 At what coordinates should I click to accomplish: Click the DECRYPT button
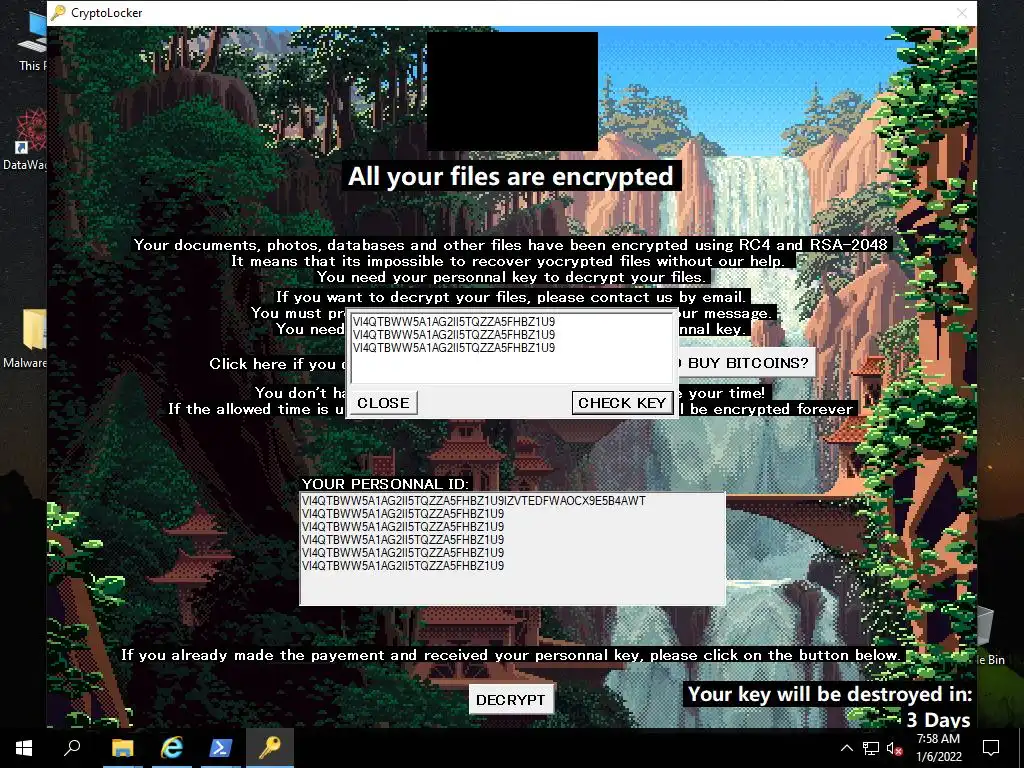(511, 699)
